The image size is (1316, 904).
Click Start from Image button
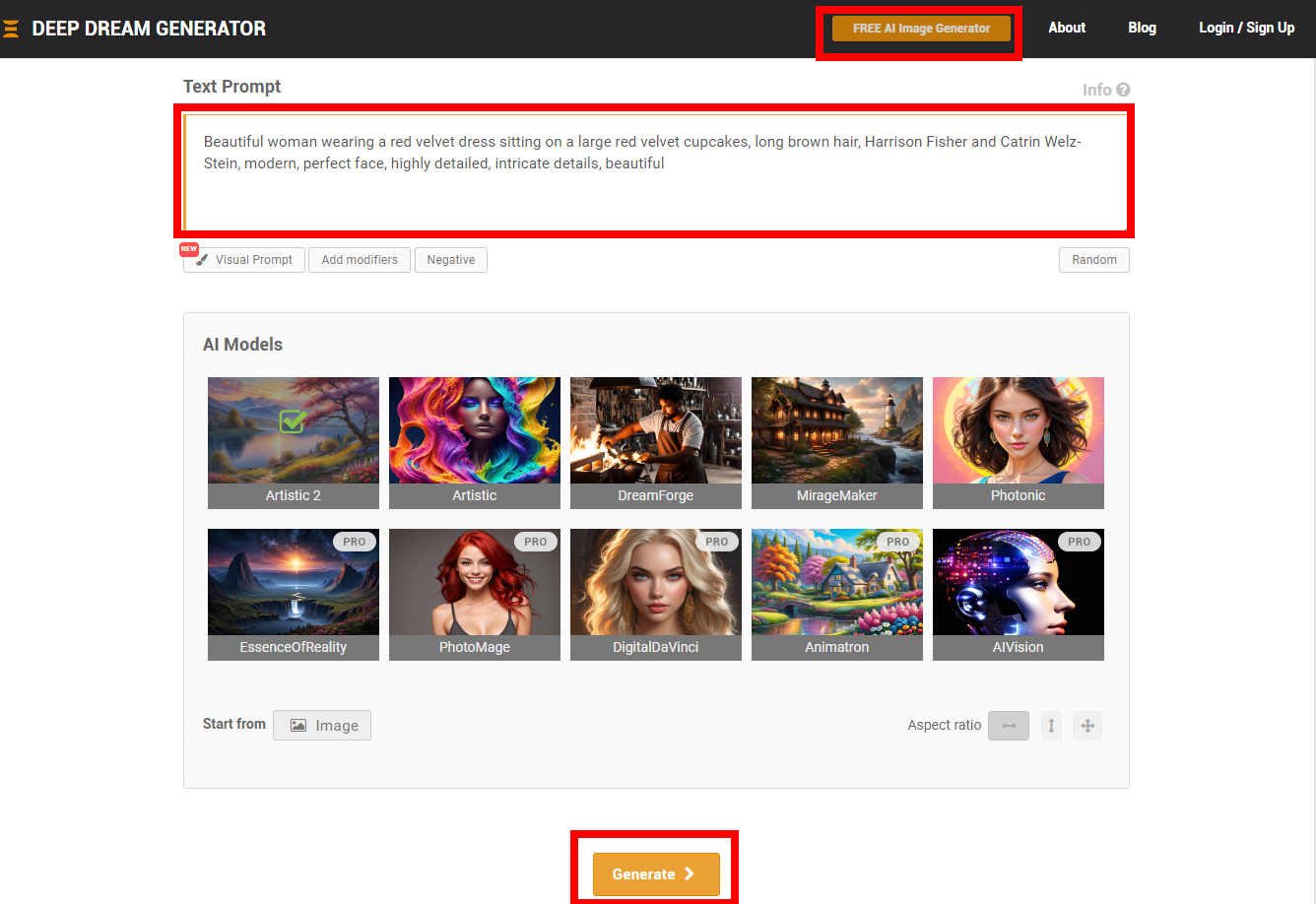322,726
